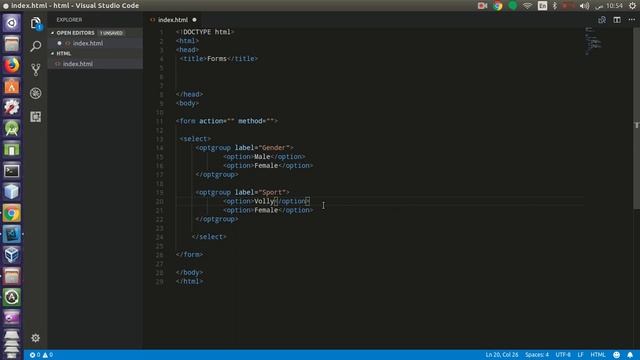Click the optgroup label="Sport" line

[242, 192]
